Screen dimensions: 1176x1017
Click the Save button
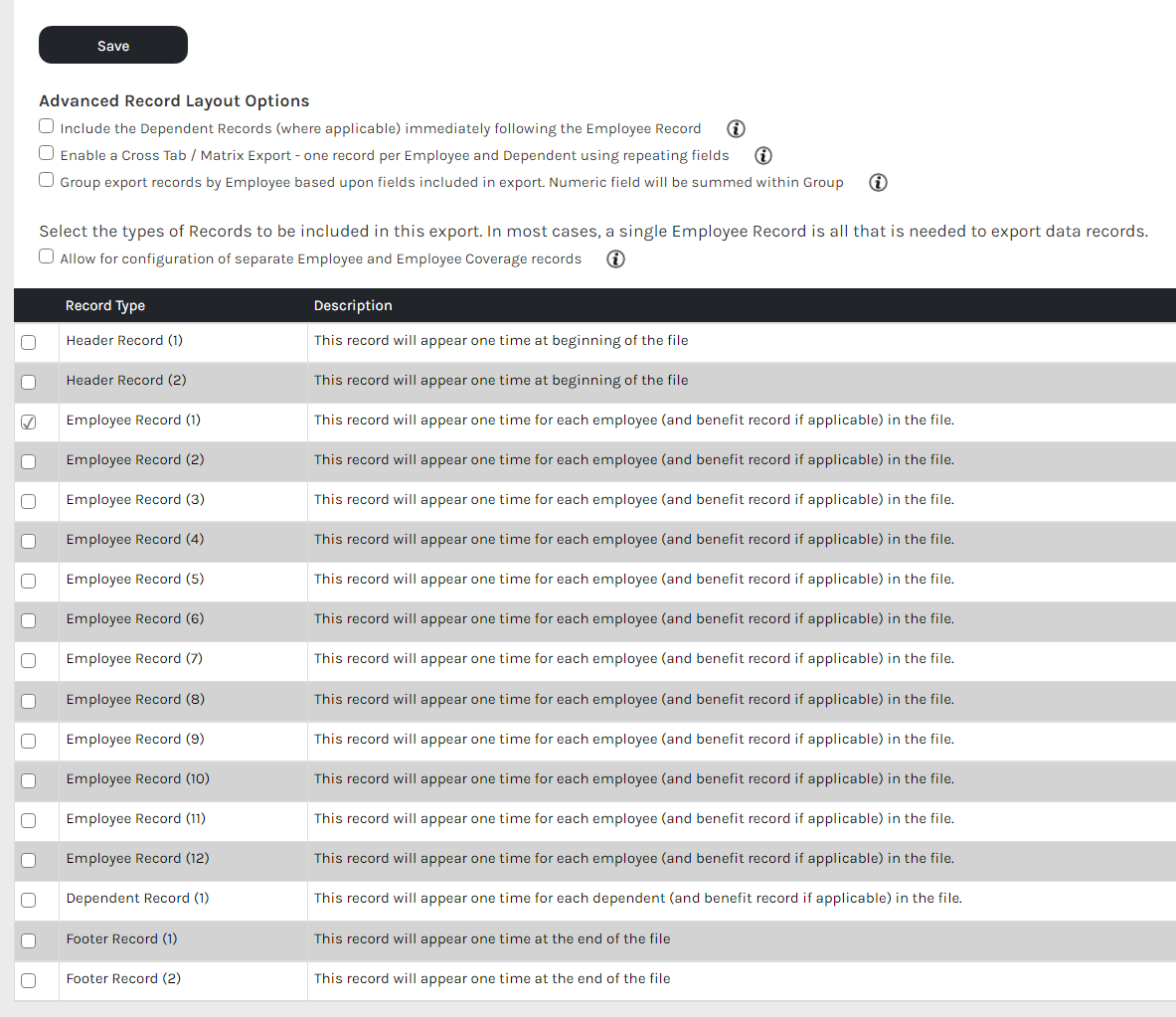click(x=113, y=46)
